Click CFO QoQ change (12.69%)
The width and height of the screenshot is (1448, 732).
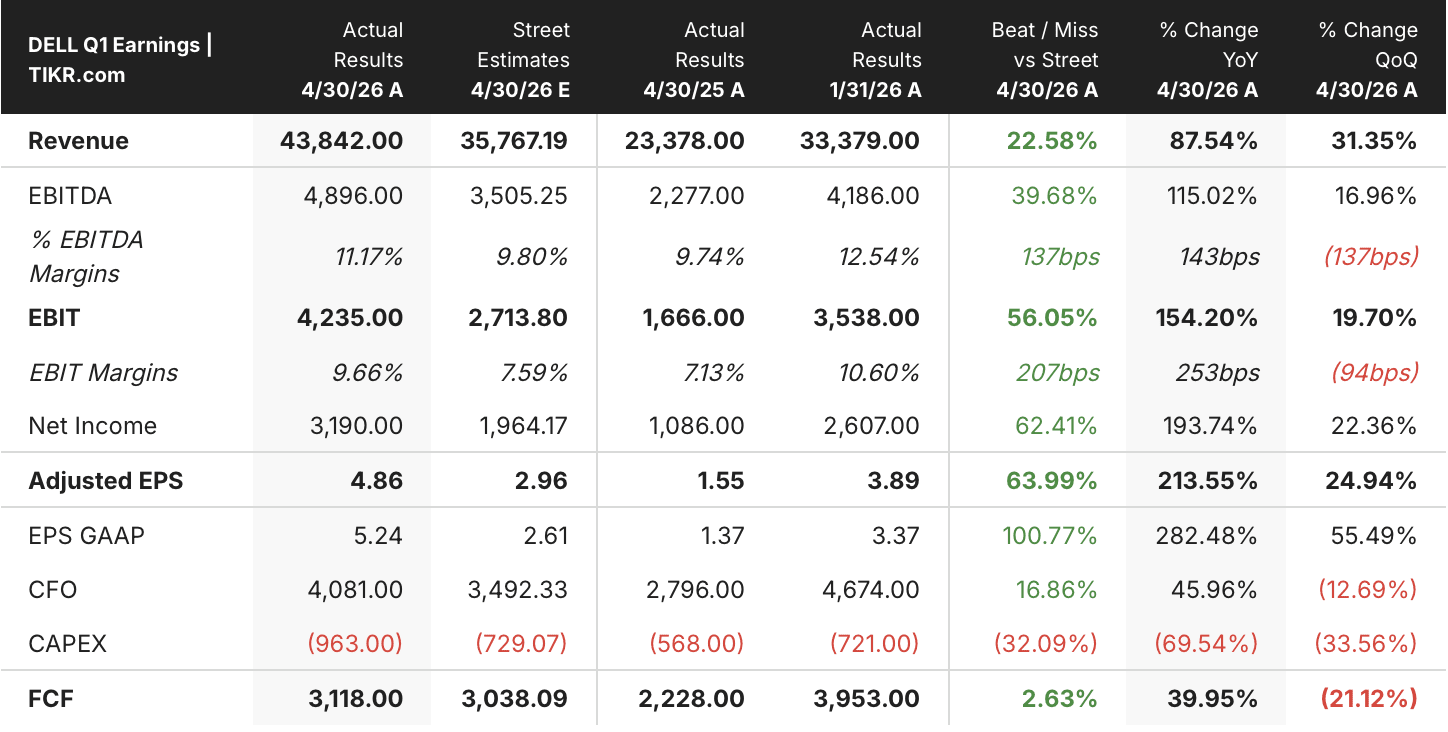[1368, 590]
